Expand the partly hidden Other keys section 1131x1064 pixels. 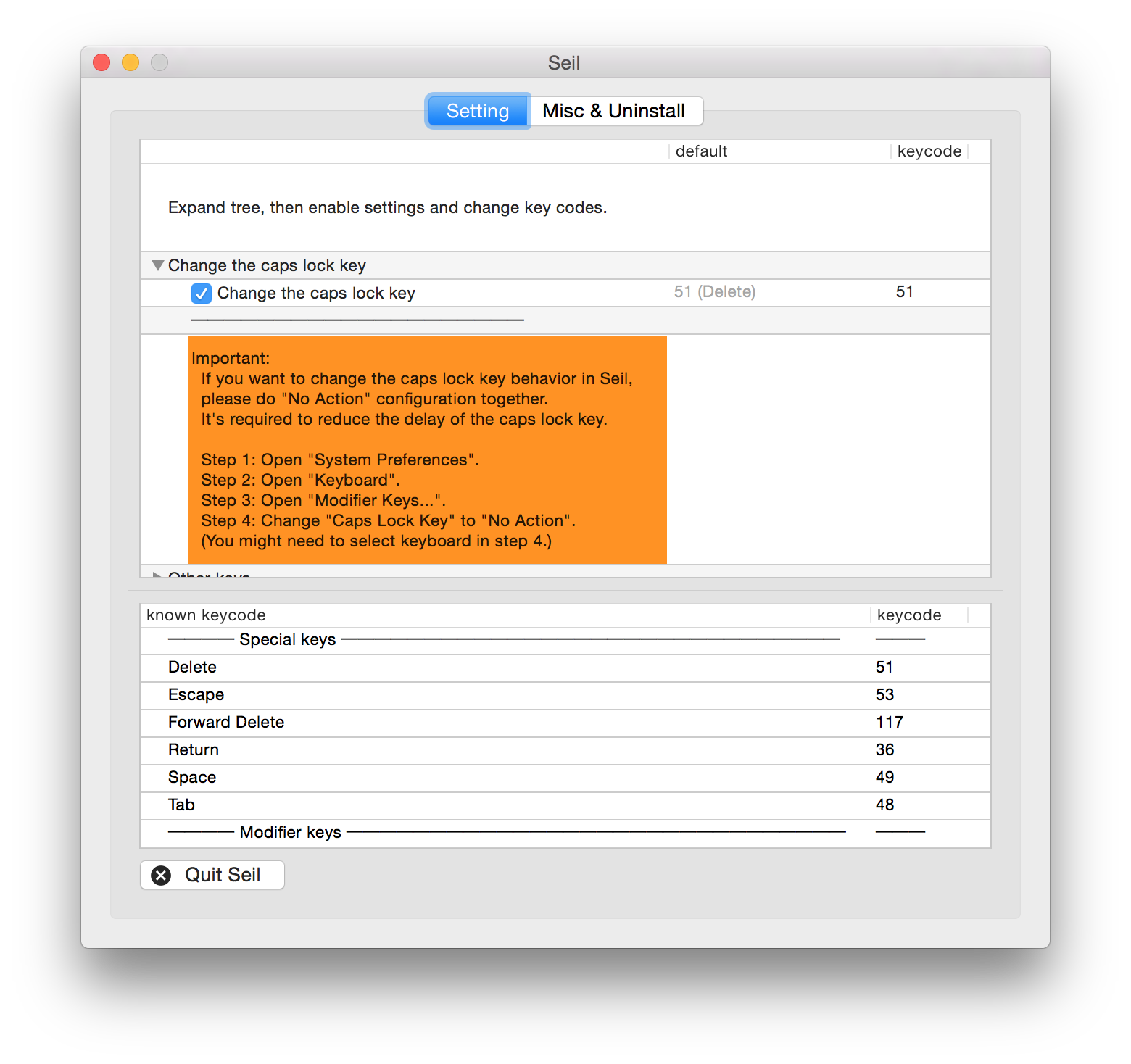pos(157,575)
